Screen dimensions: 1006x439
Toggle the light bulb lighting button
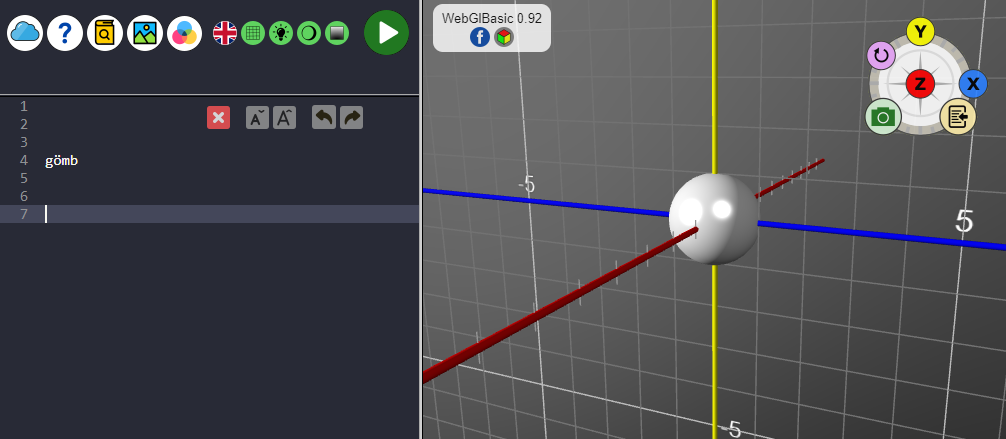coord(281,33)
